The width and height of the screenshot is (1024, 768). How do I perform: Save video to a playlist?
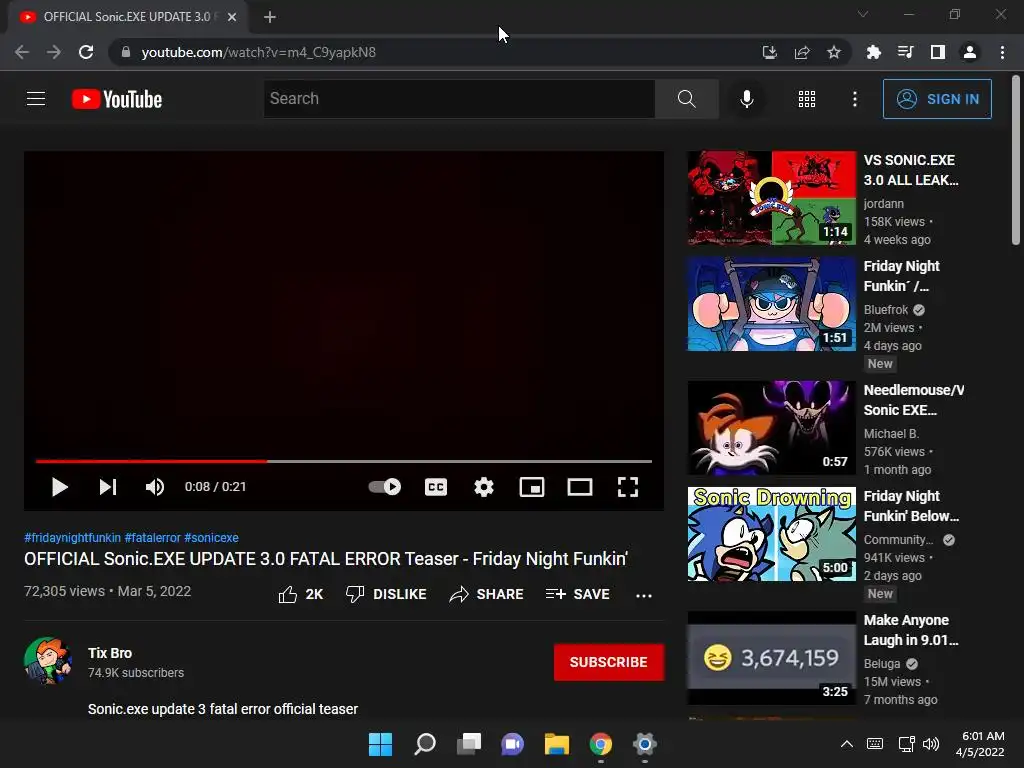tap(577, 594)
